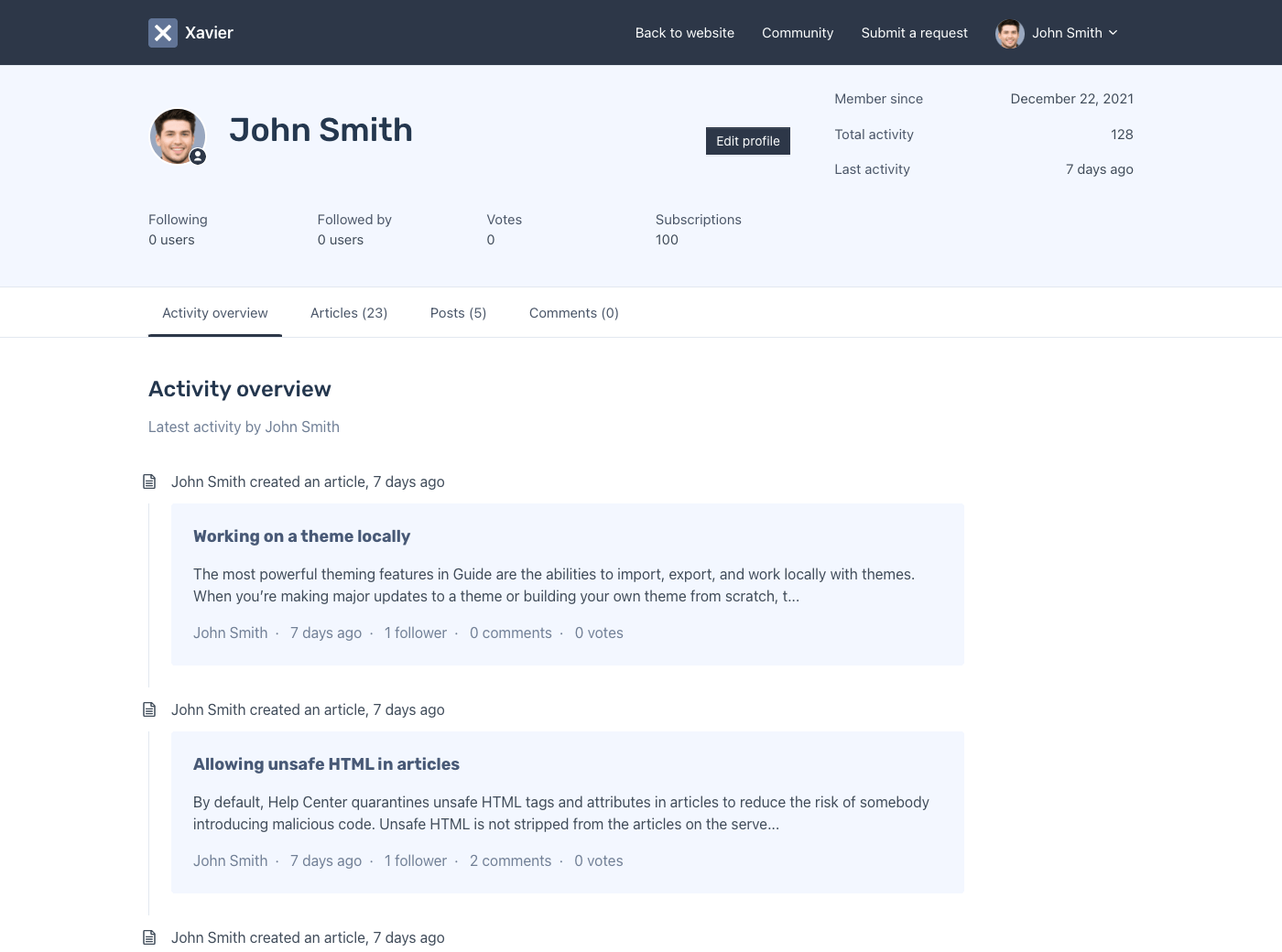Open the Comments (0) tab
Screen dimensions: 1282x952
pyautogui.click(x=574, y=313)
